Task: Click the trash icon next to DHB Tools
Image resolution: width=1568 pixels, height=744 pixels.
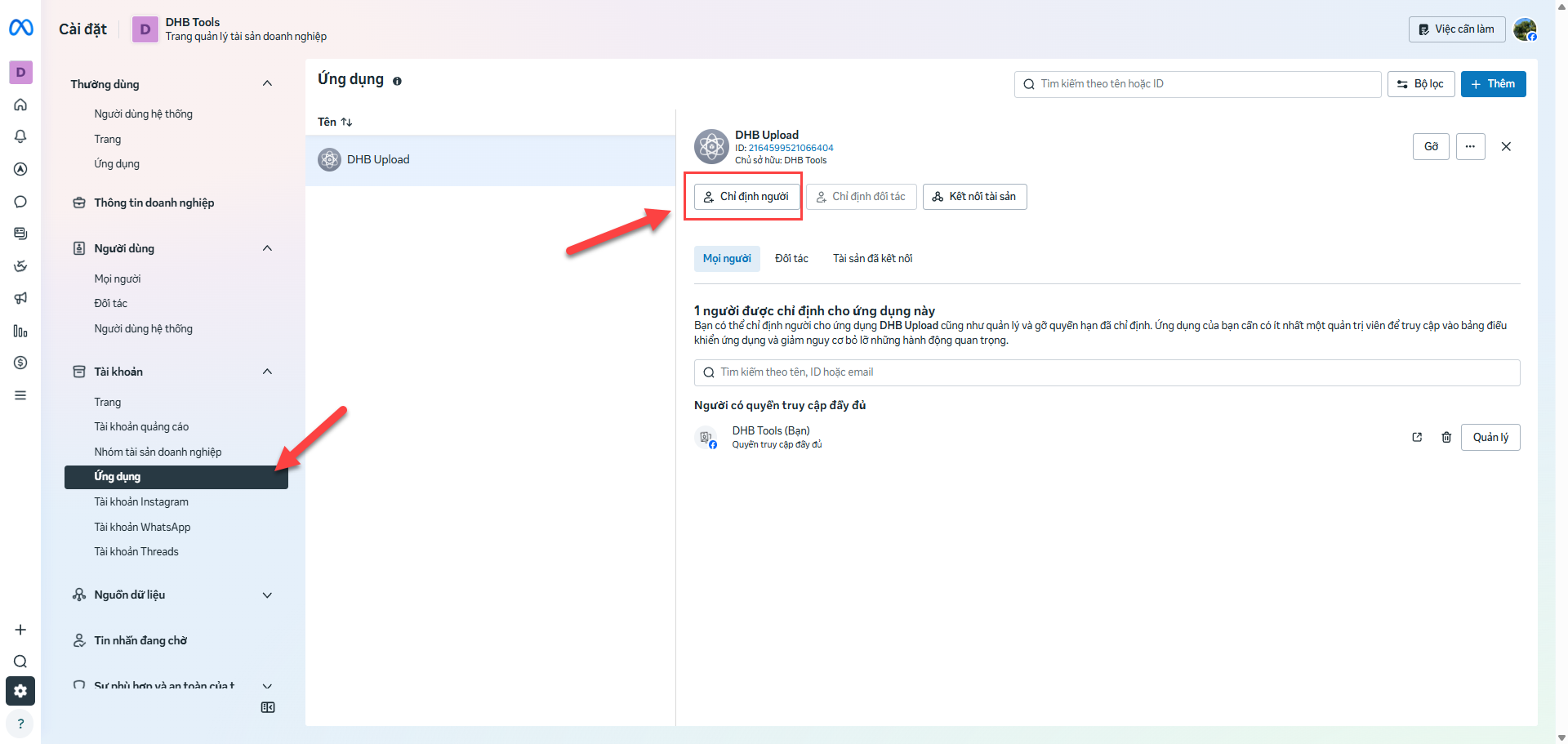Action: (1446, 437)
